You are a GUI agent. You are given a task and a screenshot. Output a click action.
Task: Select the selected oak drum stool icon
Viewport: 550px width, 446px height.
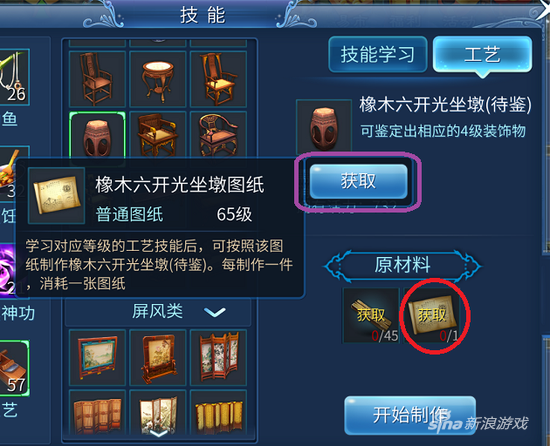click(x=97, y=136)
